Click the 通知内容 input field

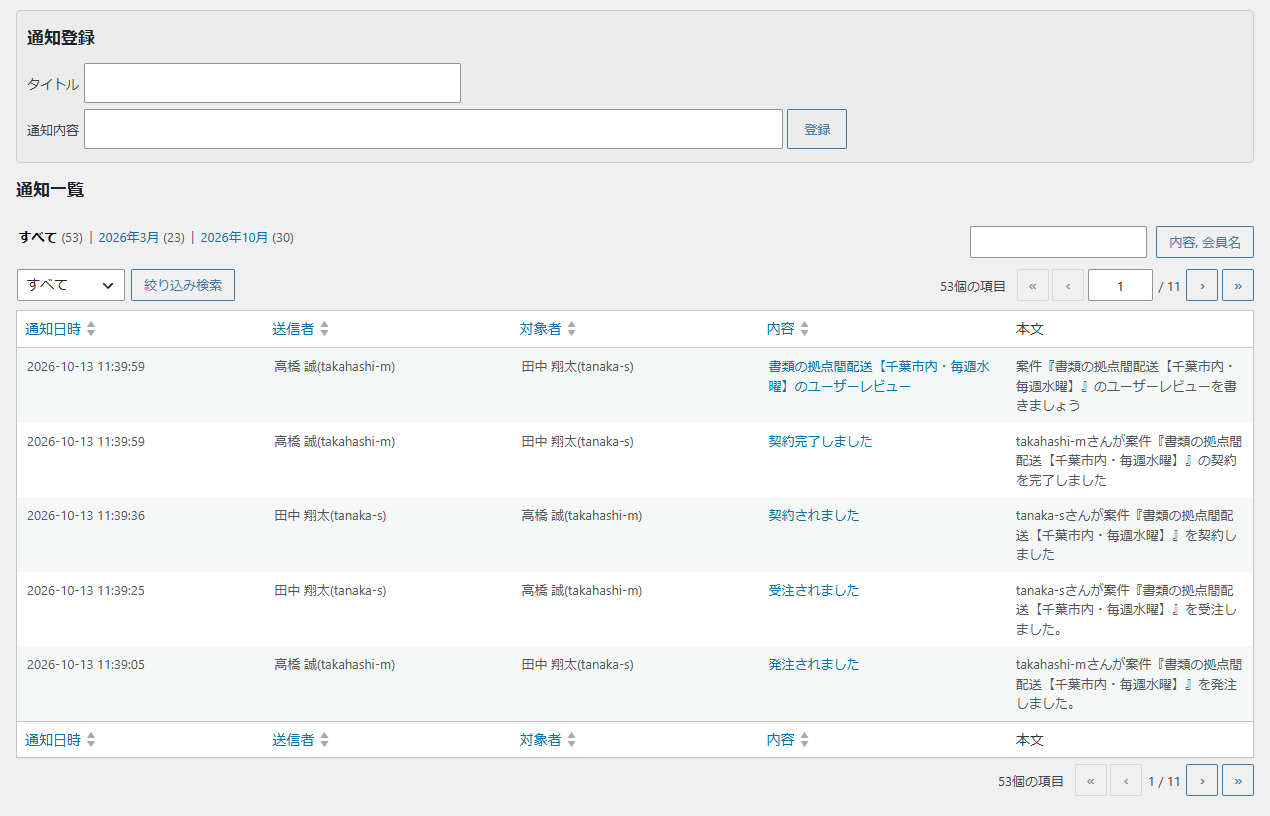coord(433,129)
